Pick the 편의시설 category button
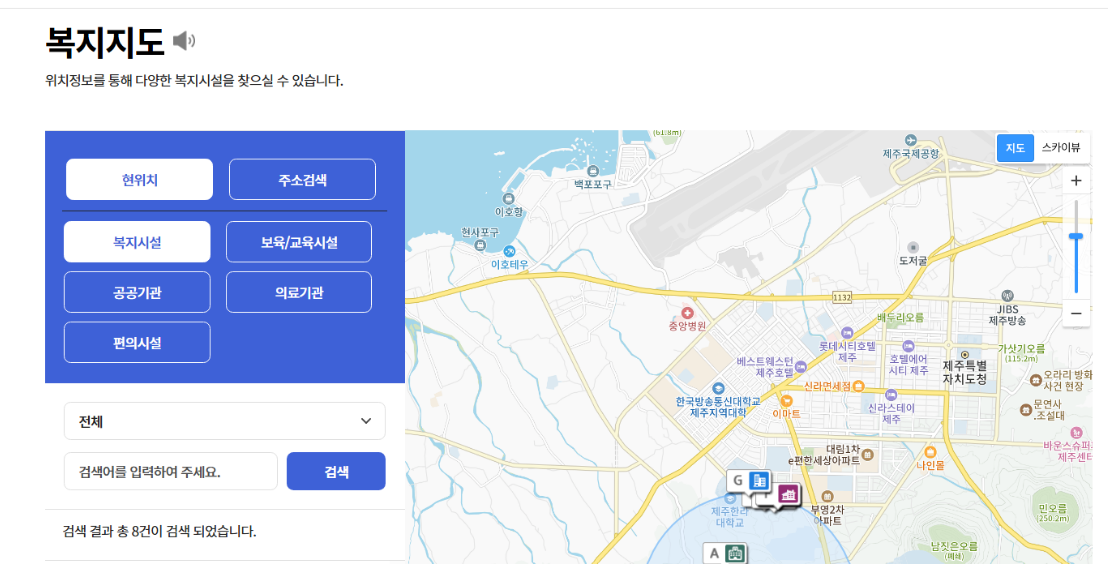The image size is (1108, 567). [x=137, y=342]
